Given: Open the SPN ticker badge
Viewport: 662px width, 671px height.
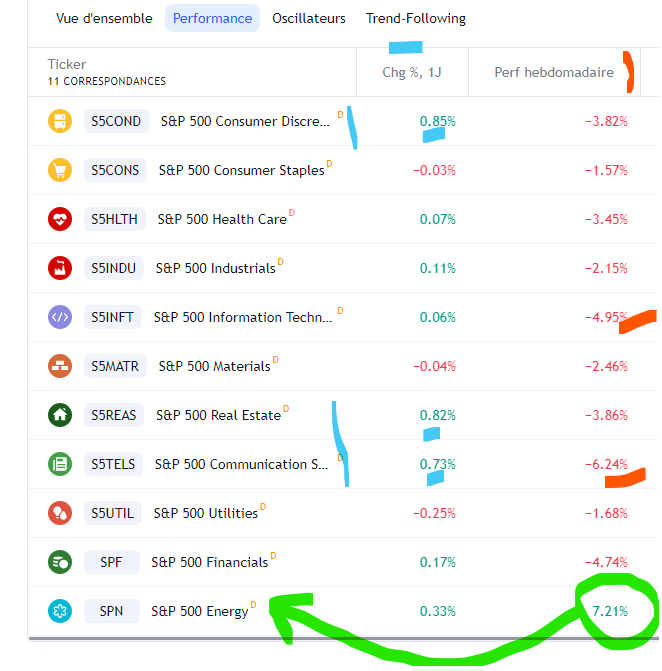Looking at the screenshot, I should click(111, 611).
